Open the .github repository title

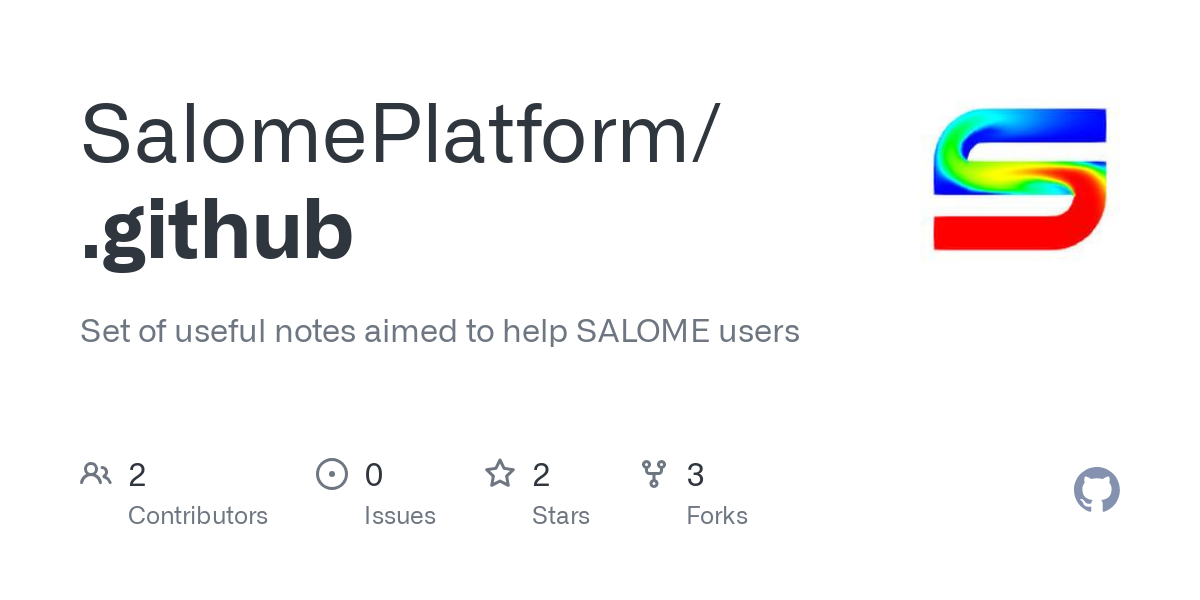click(217, 230)
